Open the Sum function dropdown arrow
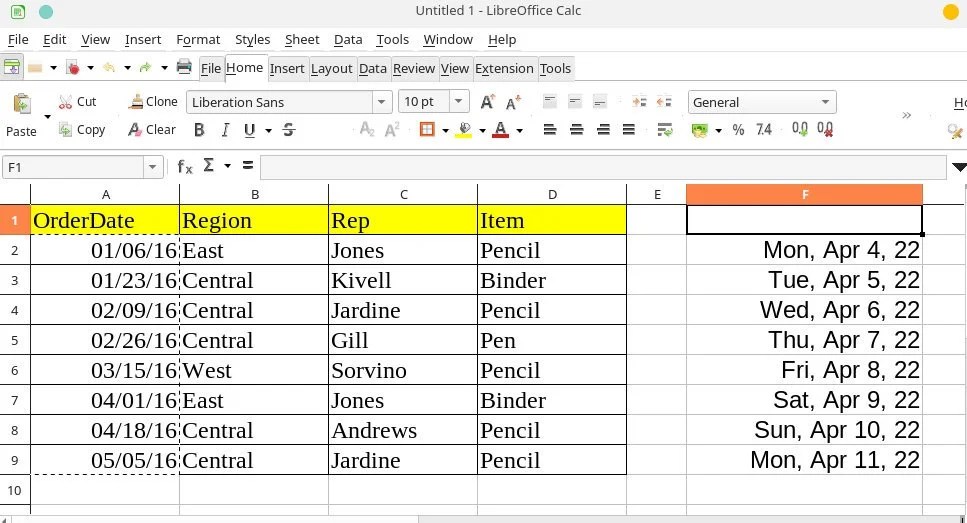The width and height of the screenshot is (967, 523). pyautogui.click(x=228, y=165)
